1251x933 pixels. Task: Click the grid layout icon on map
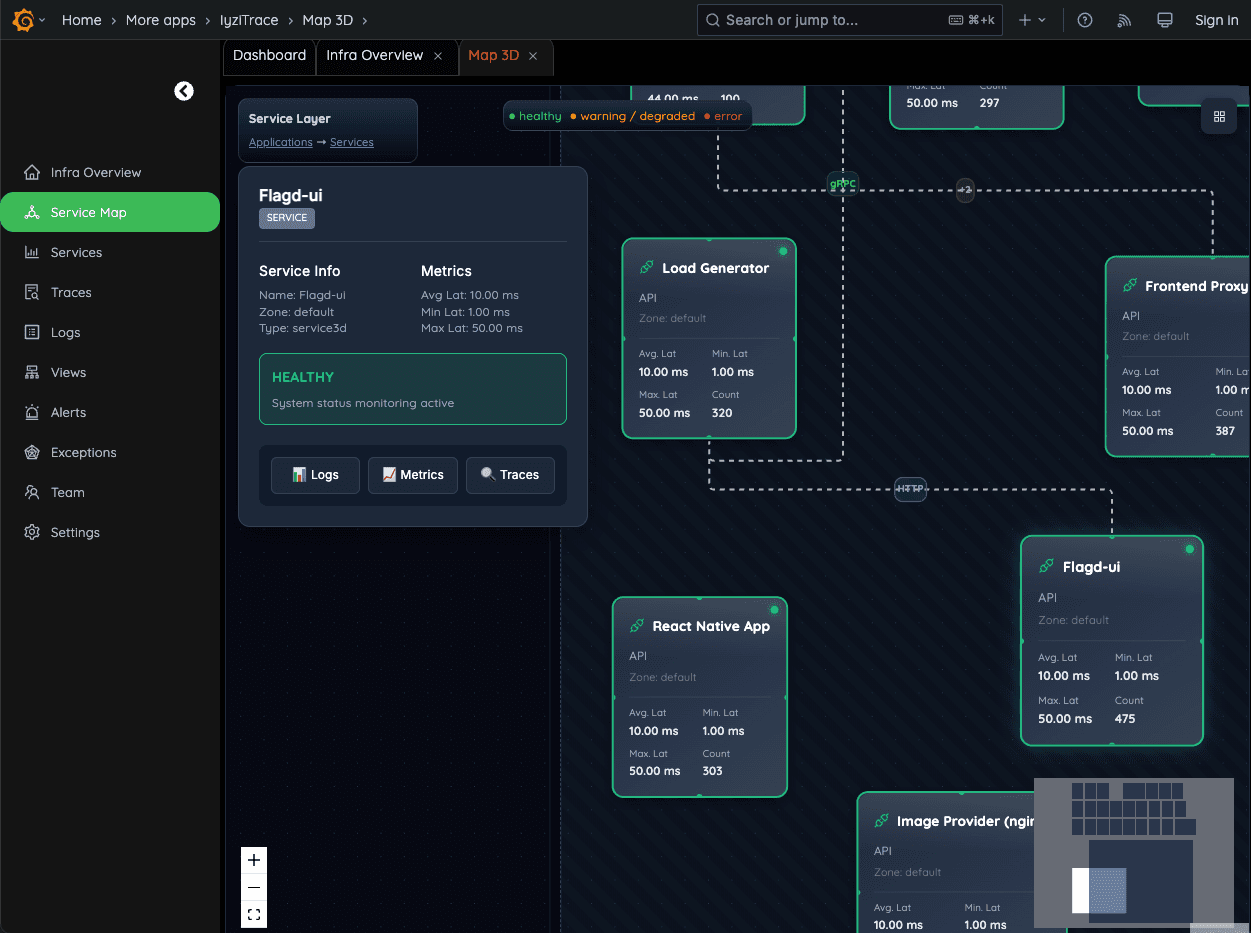point(1219,117)
